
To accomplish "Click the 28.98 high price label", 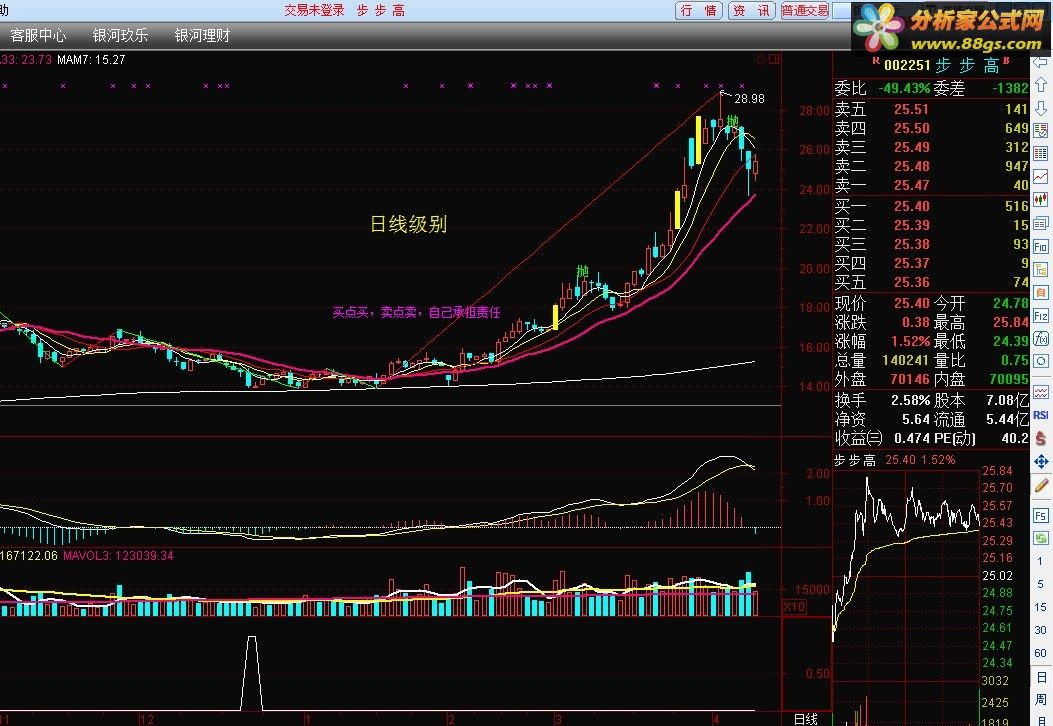I will 749,99.
